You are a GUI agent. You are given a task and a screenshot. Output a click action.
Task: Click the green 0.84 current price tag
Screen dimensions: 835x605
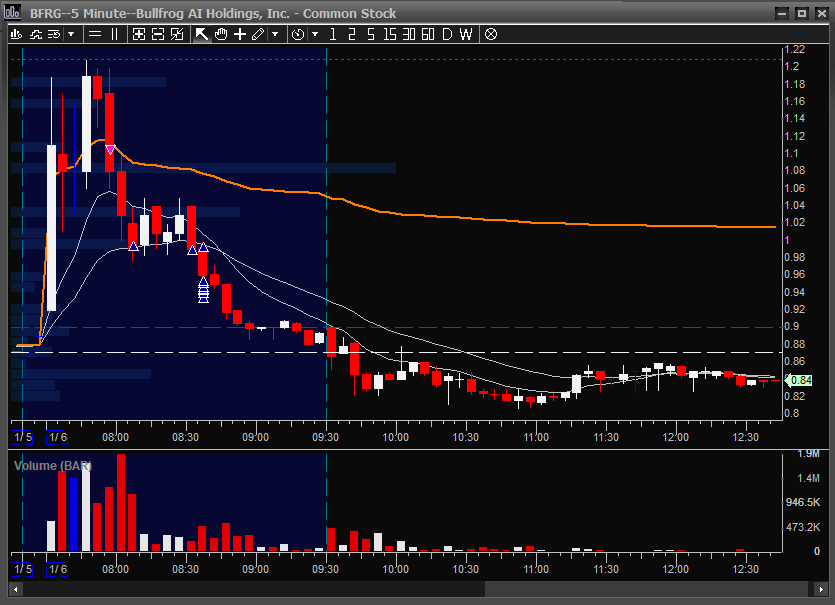(x=799, y=380)
